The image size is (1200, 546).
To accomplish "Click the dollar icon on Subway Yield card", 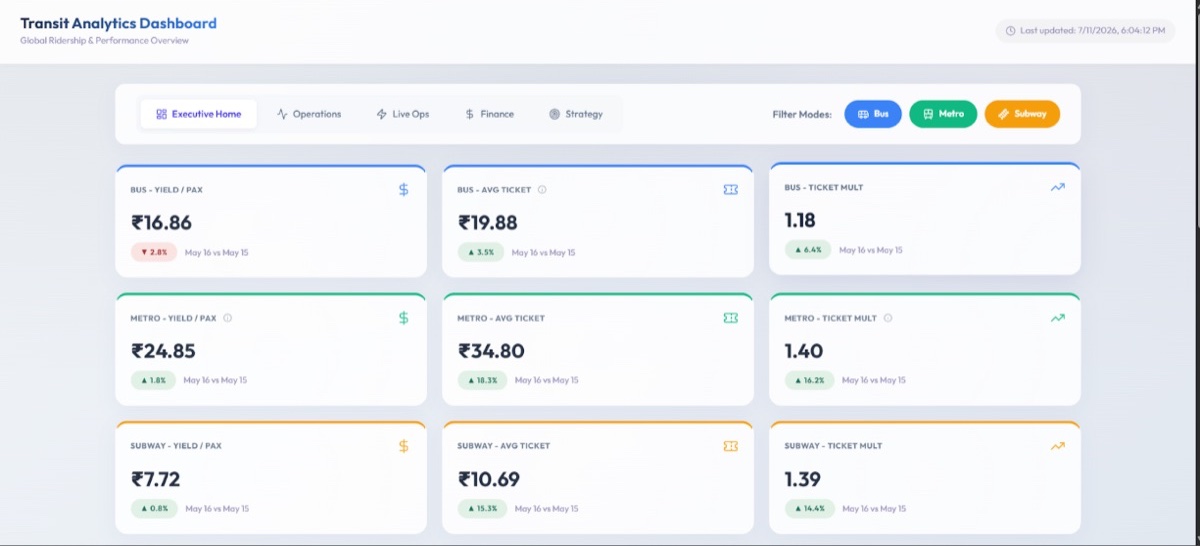I will click(x=404, y=446).
